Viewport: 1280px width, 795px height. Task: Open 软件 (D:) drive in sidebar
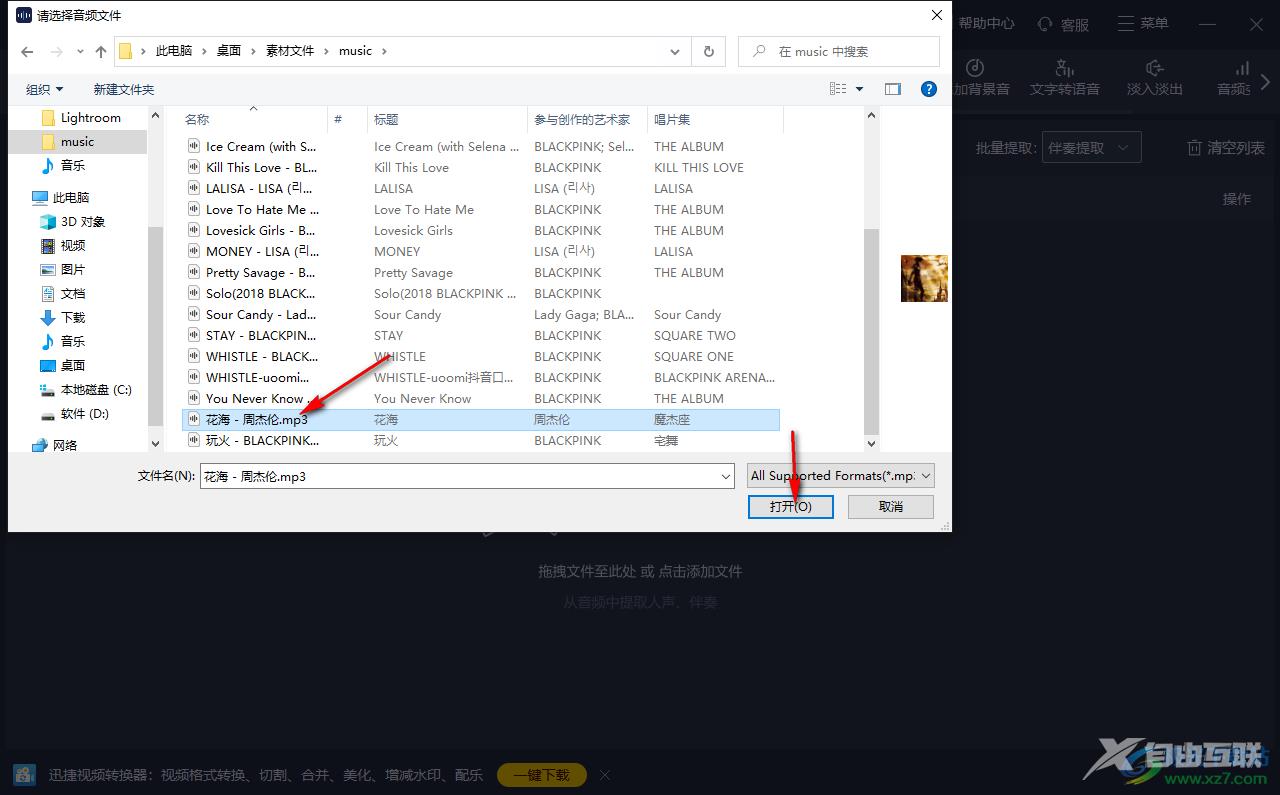tap(75, 414)
